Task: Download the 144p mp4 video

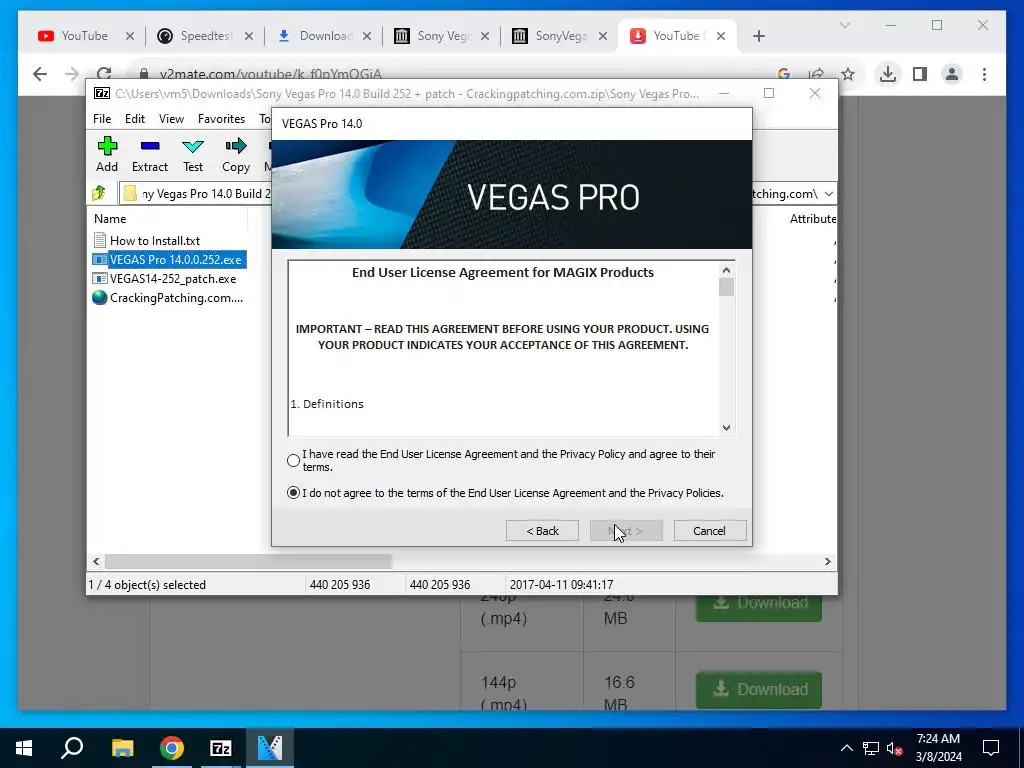Action: click(x=758, y=690)
